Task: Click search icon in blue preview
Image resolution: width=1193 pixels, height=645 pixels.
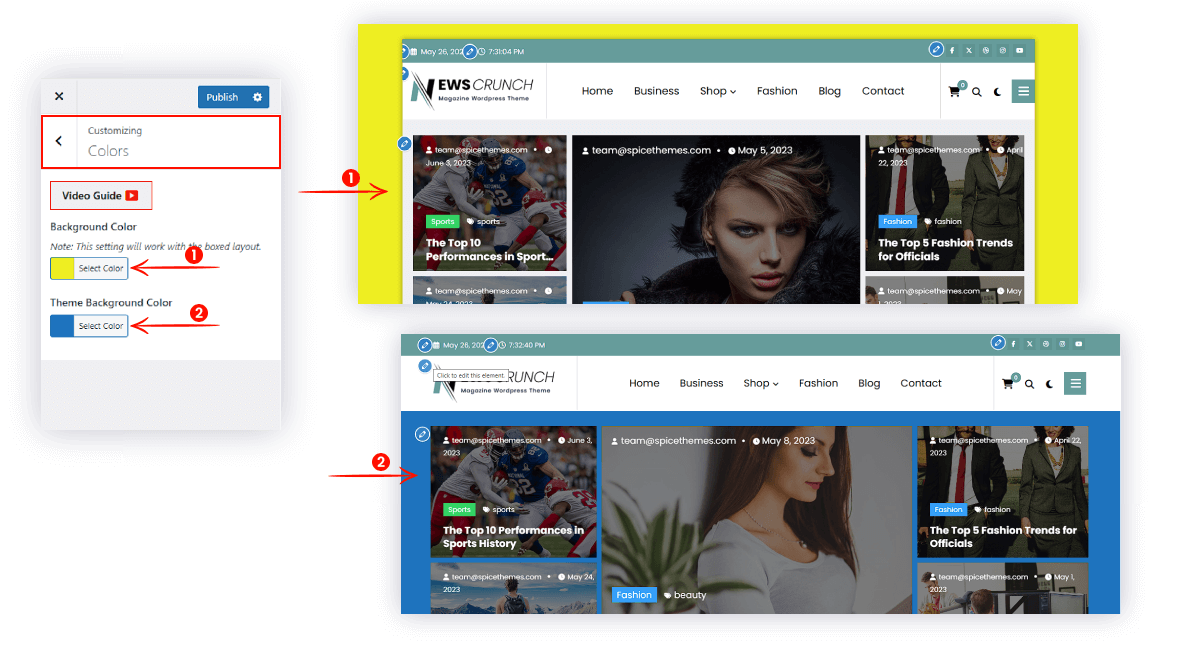Action: point(1029,384)
